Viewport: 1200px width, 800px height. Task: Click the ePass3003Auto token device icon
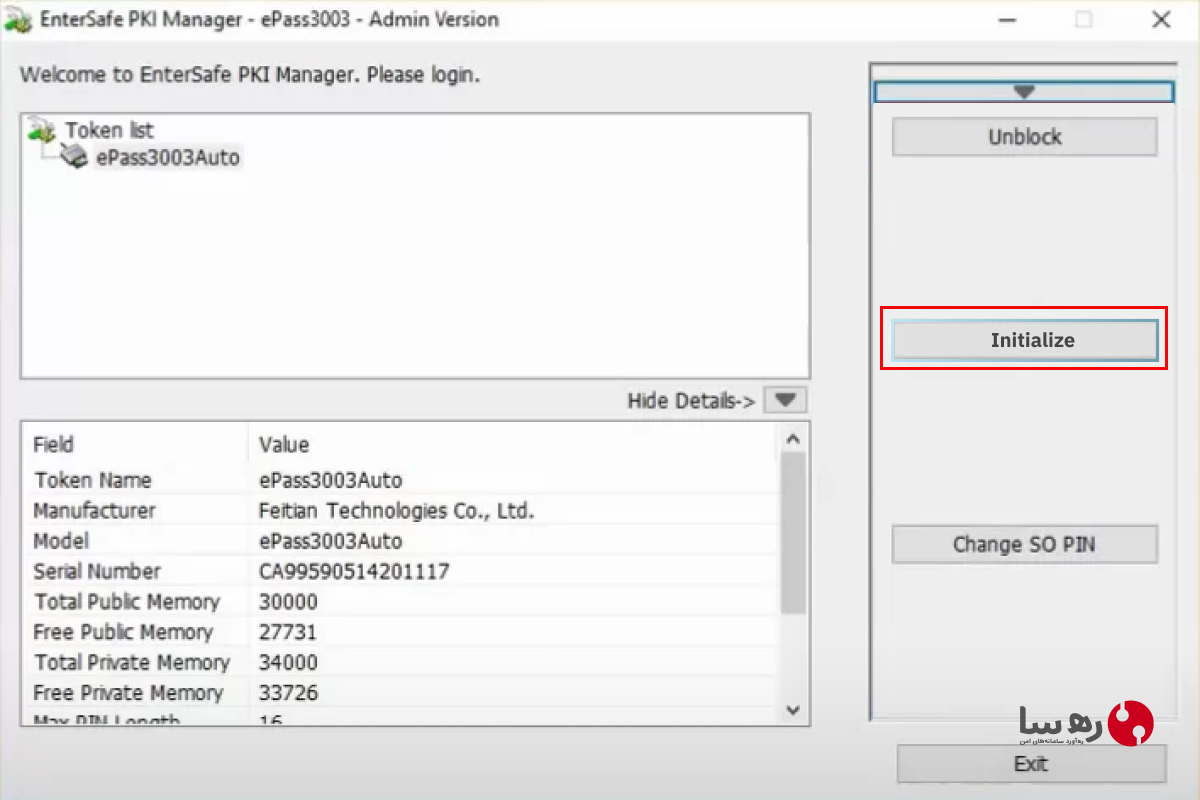pos(74,155)
